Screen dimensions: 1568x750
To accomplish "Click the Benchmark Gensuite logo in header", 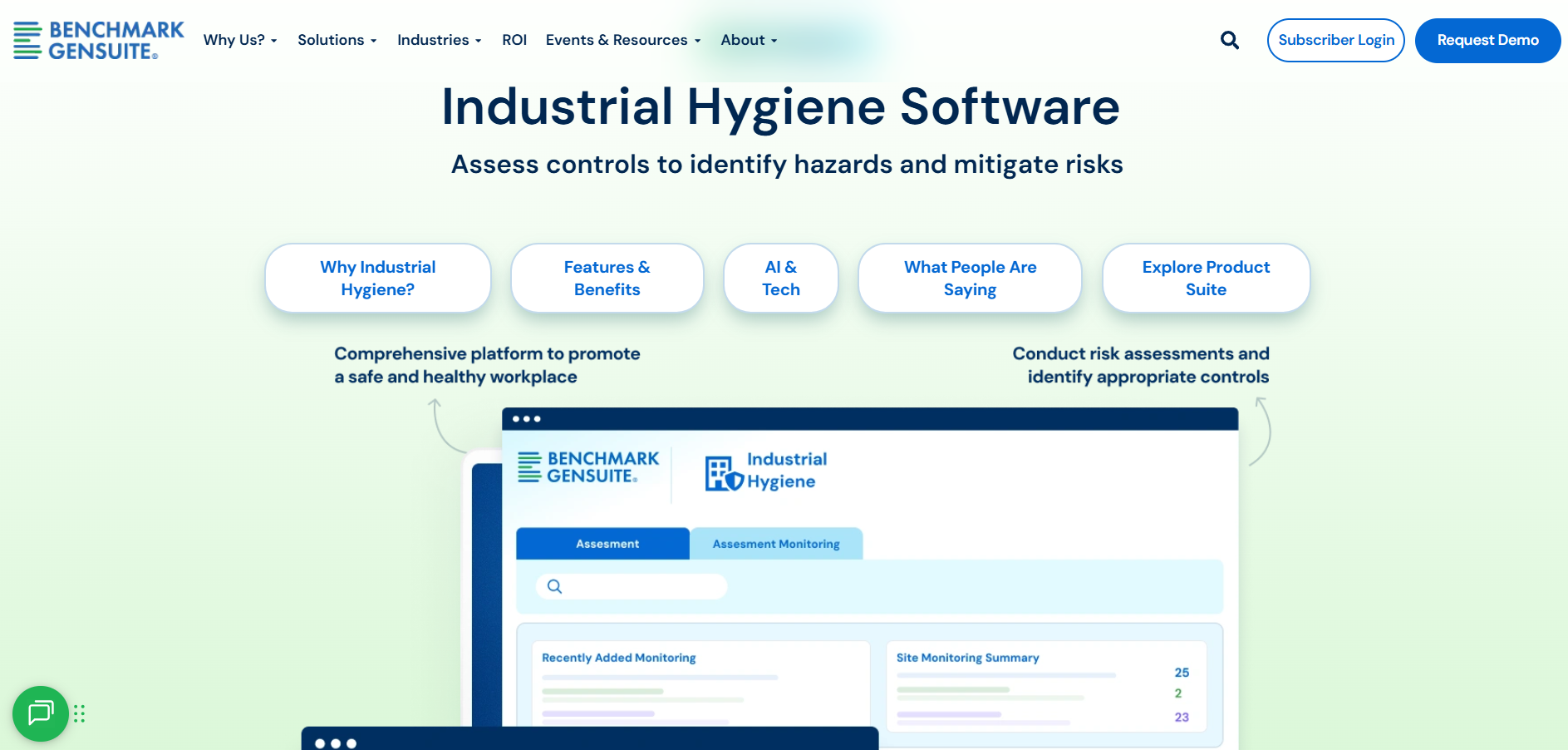I will 99,40.
